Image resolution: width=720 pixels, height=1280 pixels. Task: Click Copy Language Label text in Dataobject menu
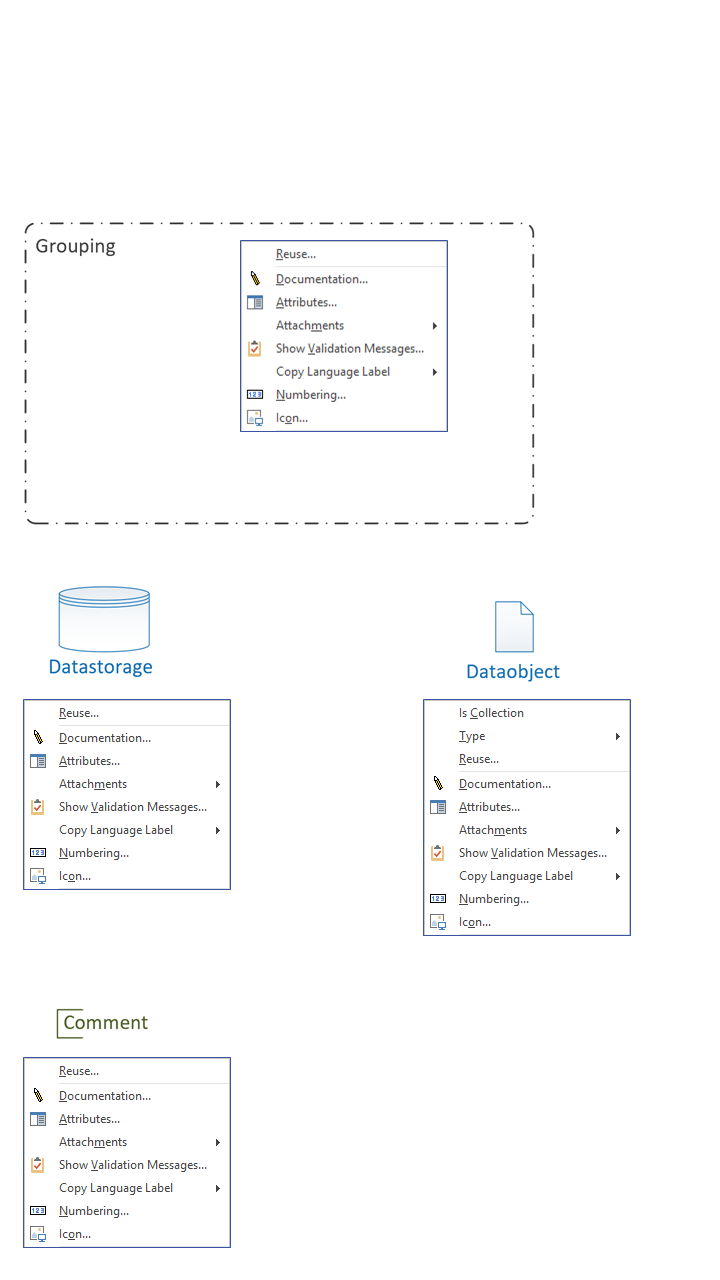pos(516,876)
